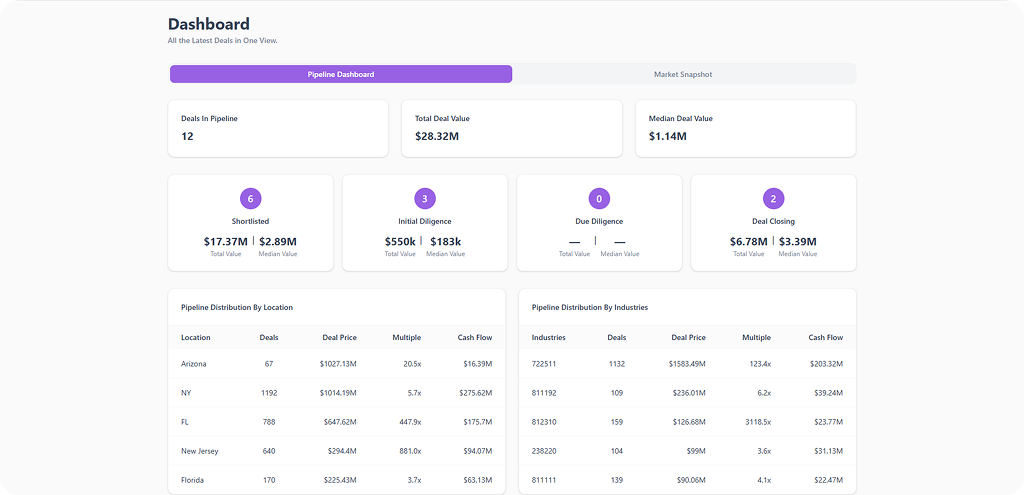Sort by the Industries column header
Viewport: 1024px width, 495px height.
pos(549,338)
